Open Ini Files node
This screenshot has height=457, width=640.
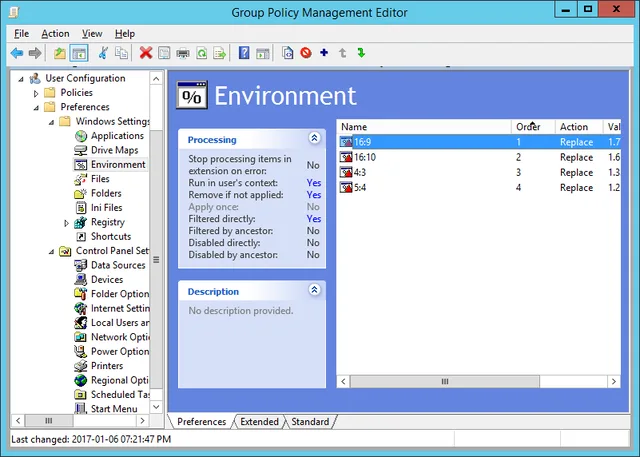pyautogui.click(x=107, y=207)
